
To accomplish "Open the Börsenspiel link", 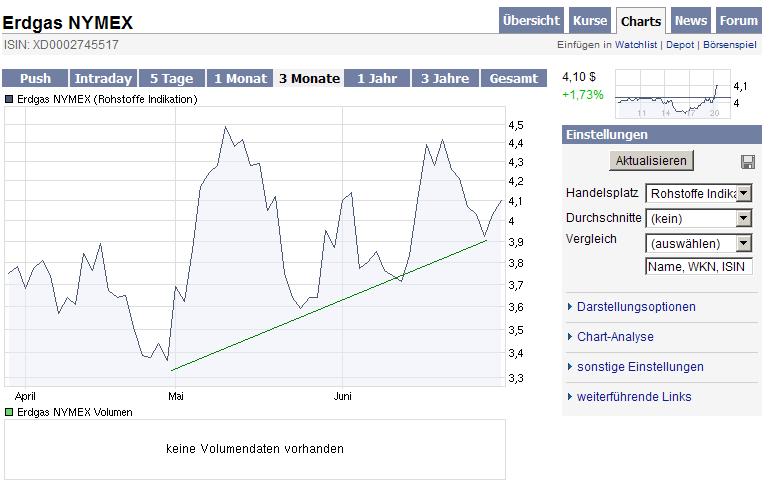I will 730,45.
